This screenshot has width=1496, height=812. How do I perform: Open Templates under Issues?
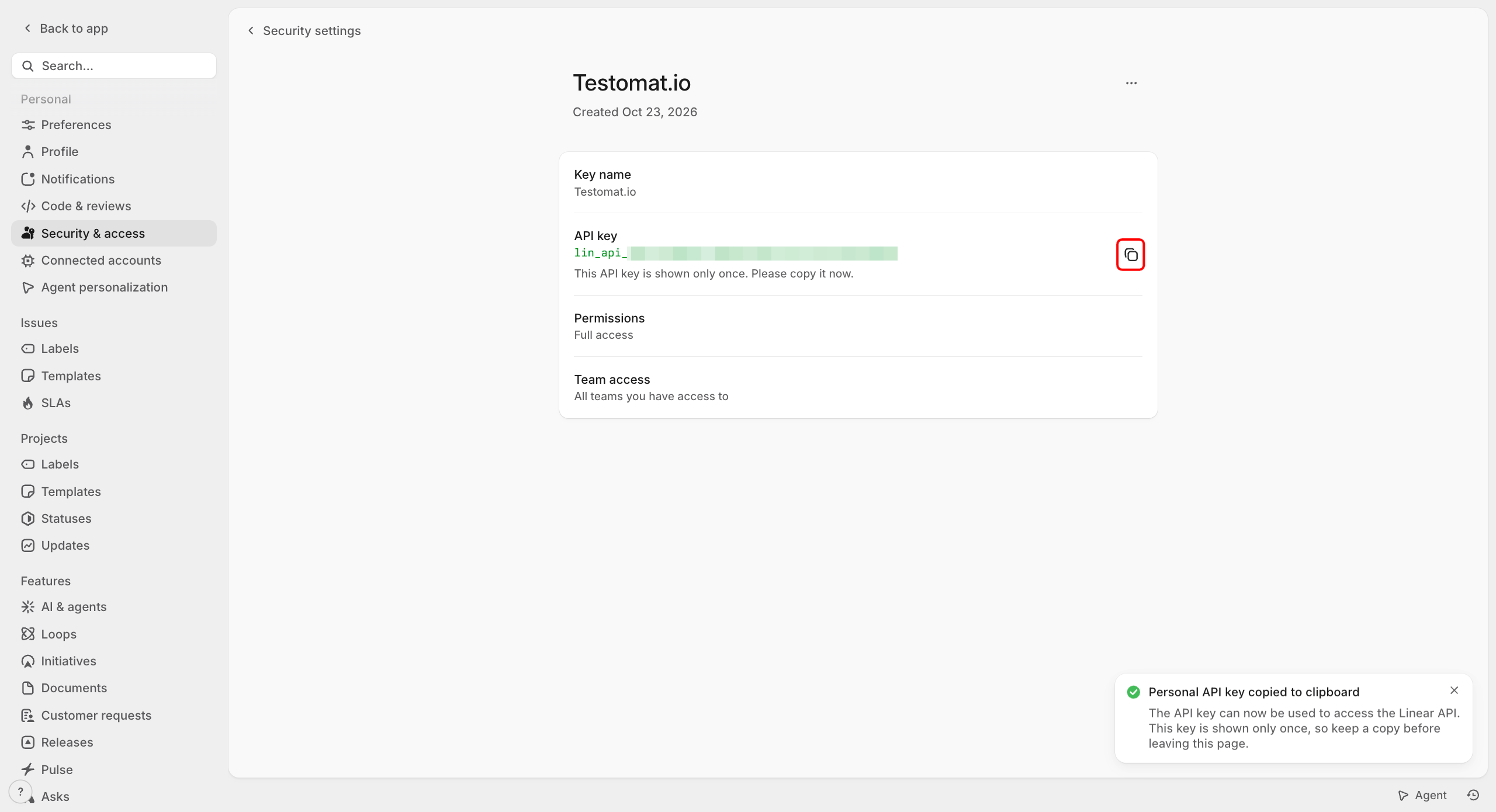tap(114, 376)
